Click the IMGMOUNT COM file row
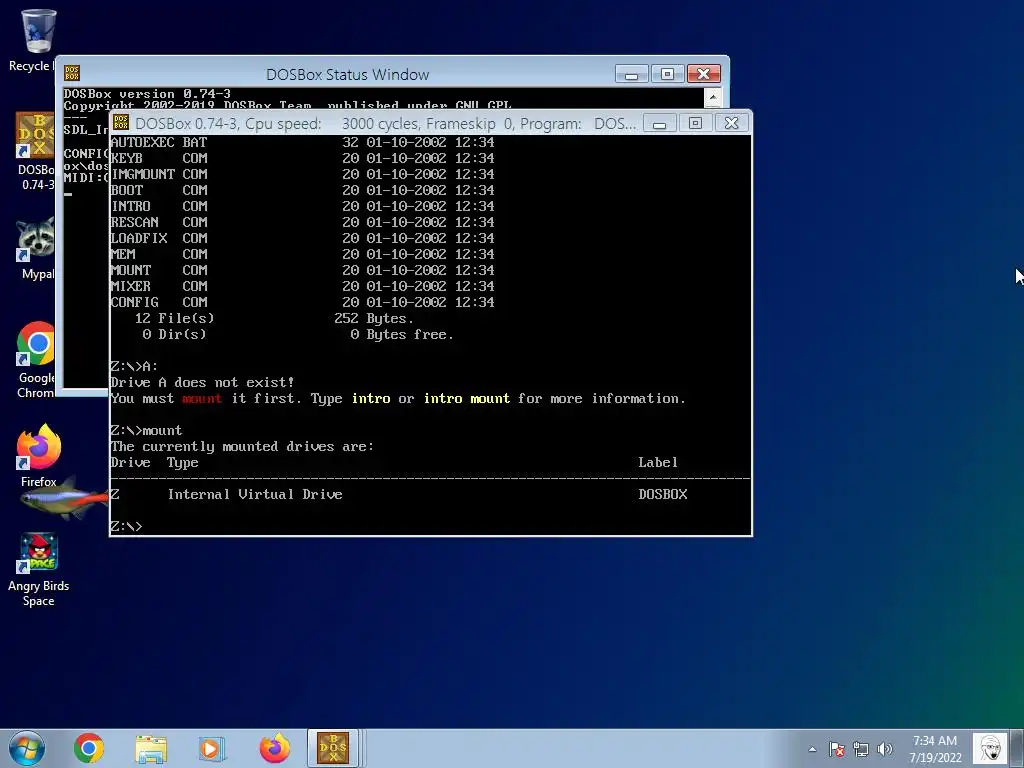 [302, 174]
